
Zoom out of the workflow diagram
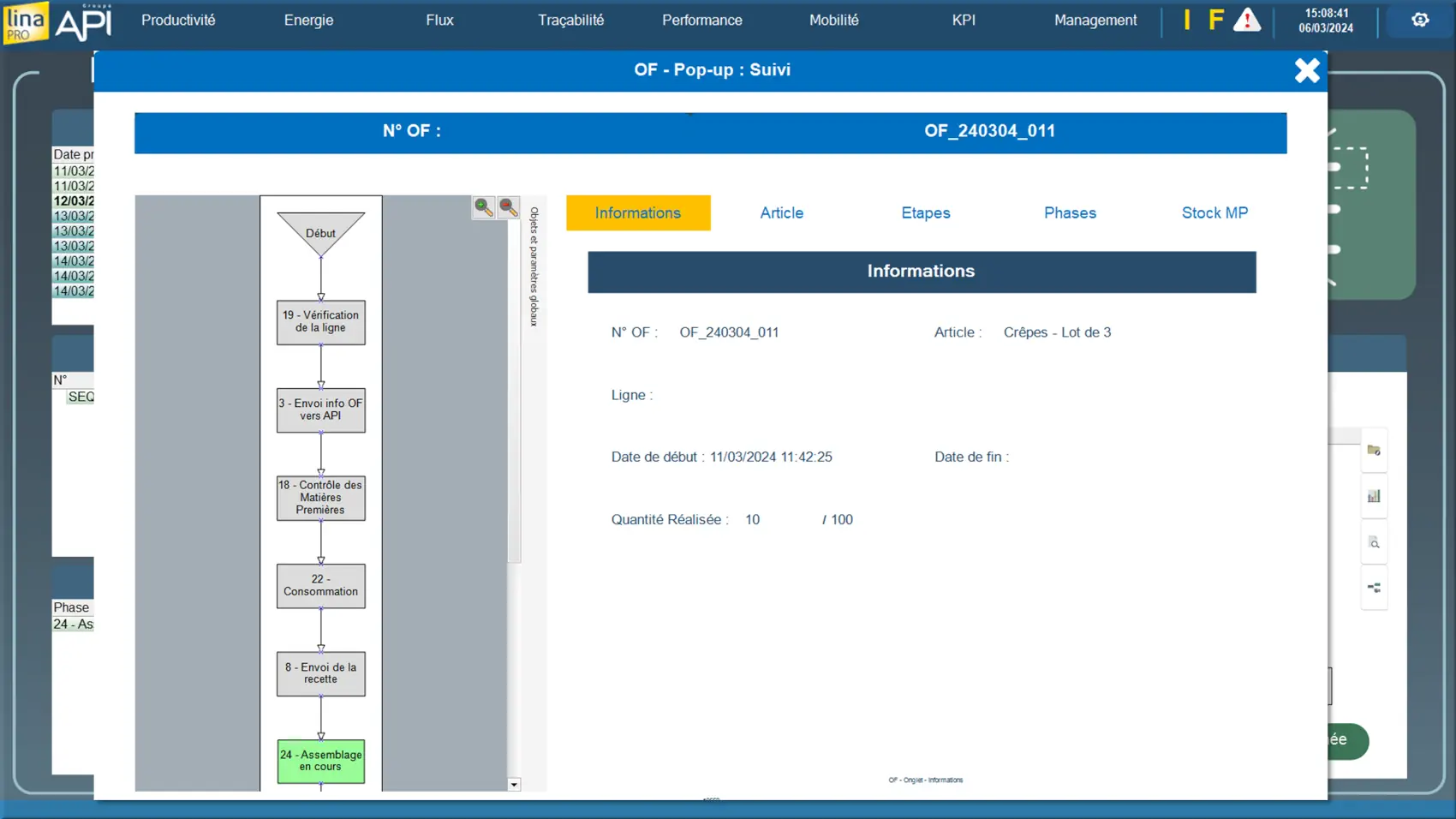tap(509, 207)
